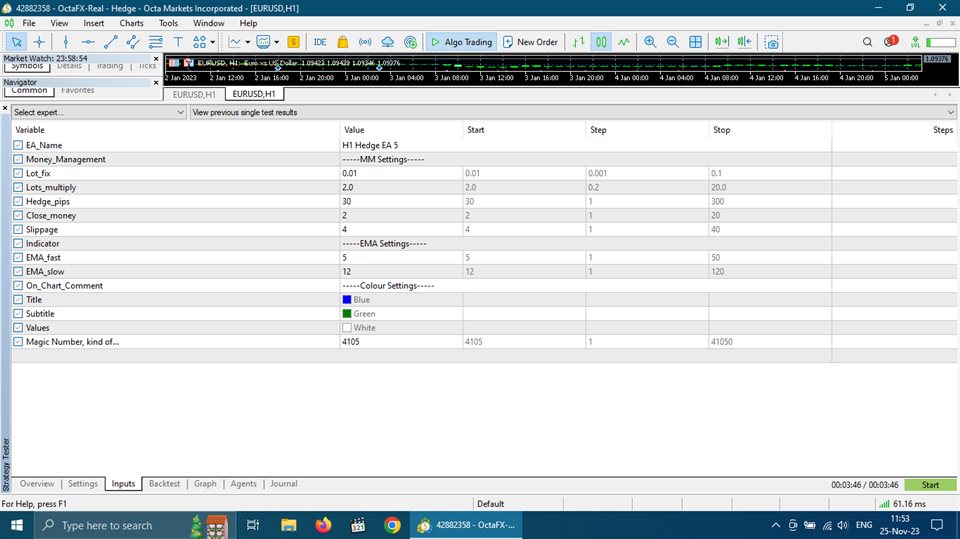960x539 pixels.
Task: Uncheck the EA_Name variable checkbox
Action: click(x=18, y=145)
